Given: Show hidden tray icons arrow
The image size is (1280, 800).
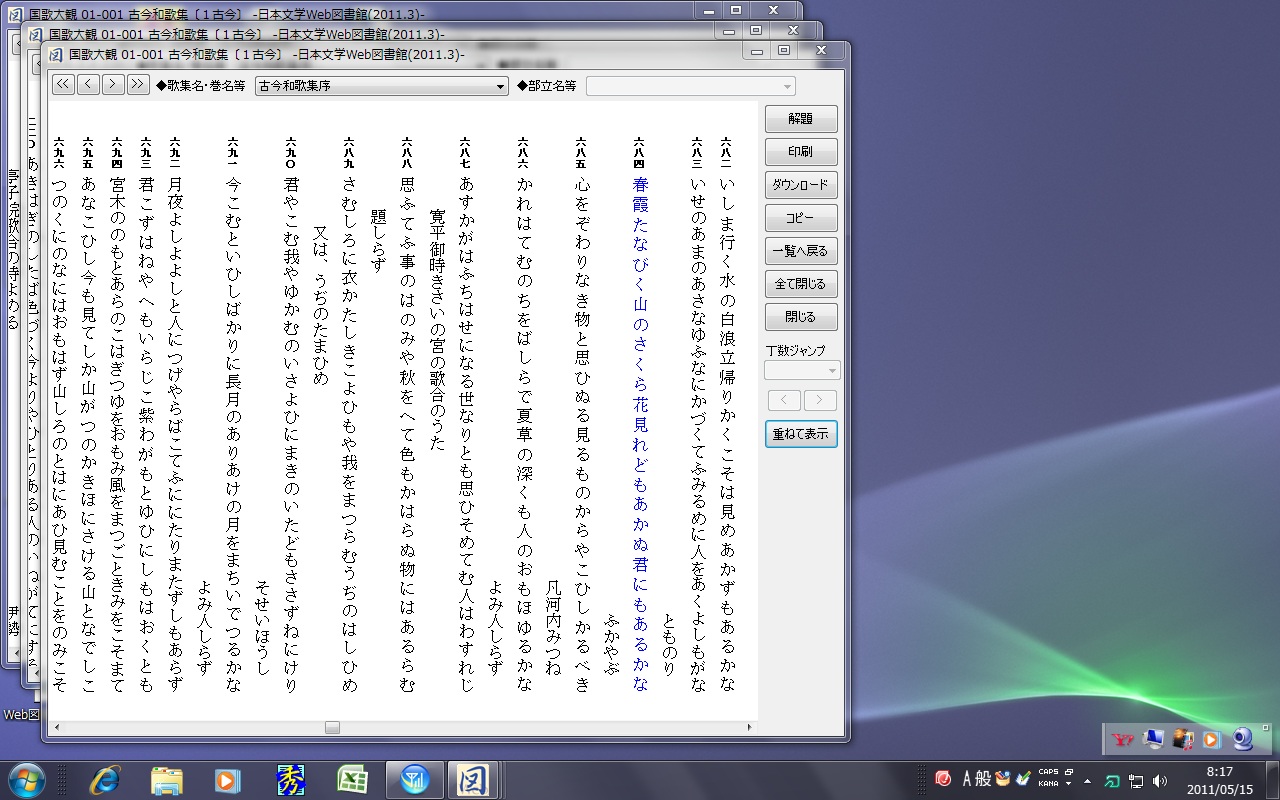Looking at the screenshot, I should pyautogui.click(x=1087, y=781).
